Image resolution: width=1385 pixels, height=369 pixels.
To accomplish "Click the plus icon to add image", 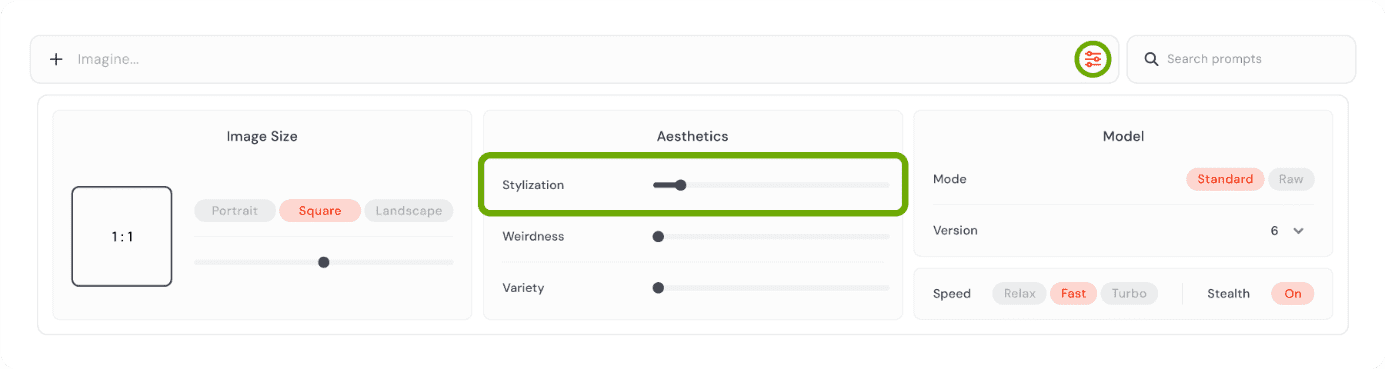I will [x=56, y=59].
